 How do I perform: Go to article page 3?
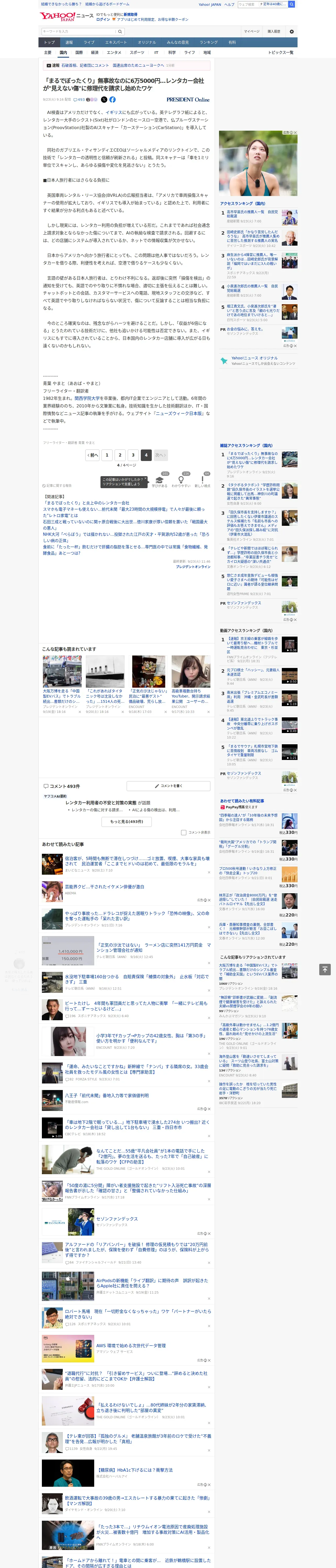click(133, 455)
